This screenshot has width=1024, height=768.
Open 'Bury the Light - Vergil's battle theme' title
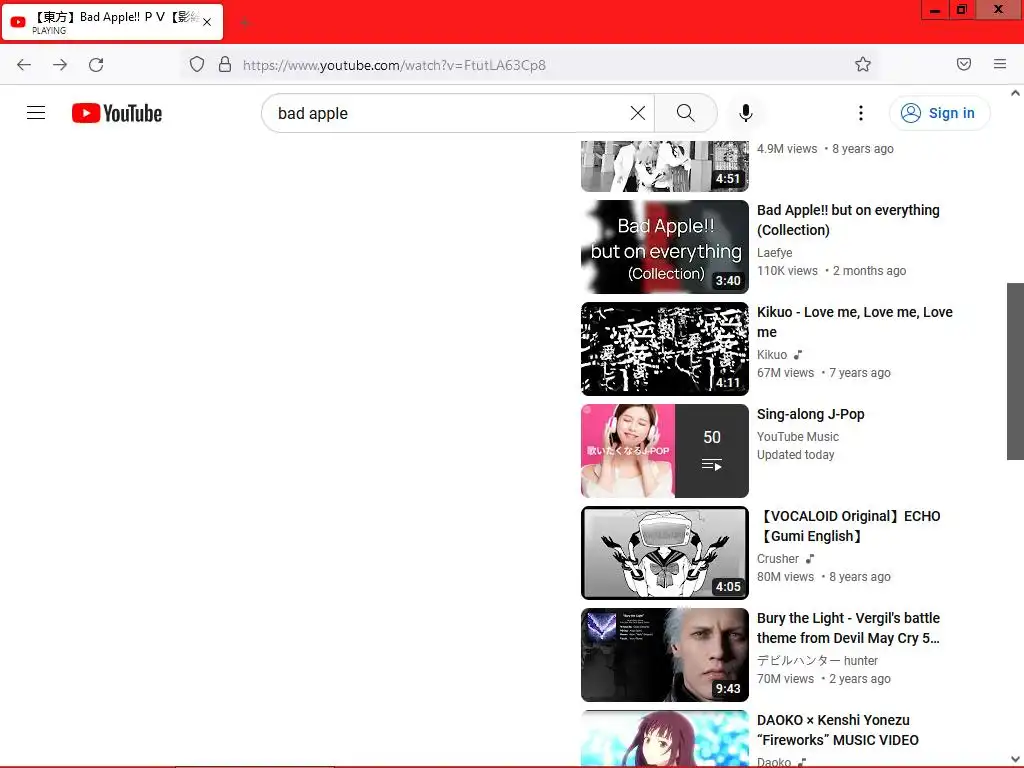[848, 628]
